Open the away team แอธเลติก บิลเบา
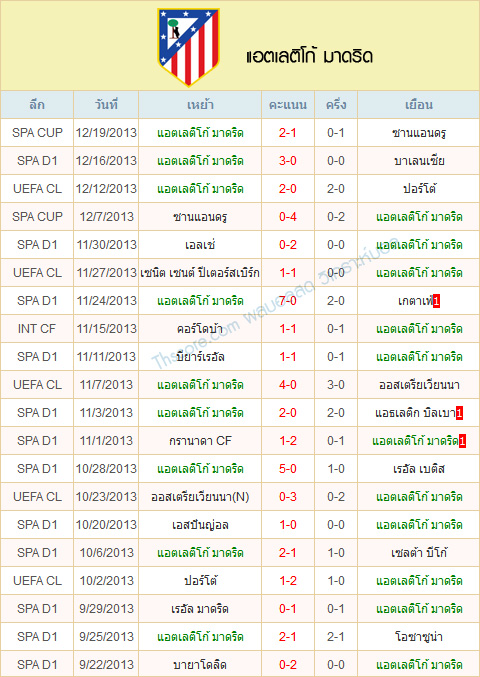 coord(415,413)
